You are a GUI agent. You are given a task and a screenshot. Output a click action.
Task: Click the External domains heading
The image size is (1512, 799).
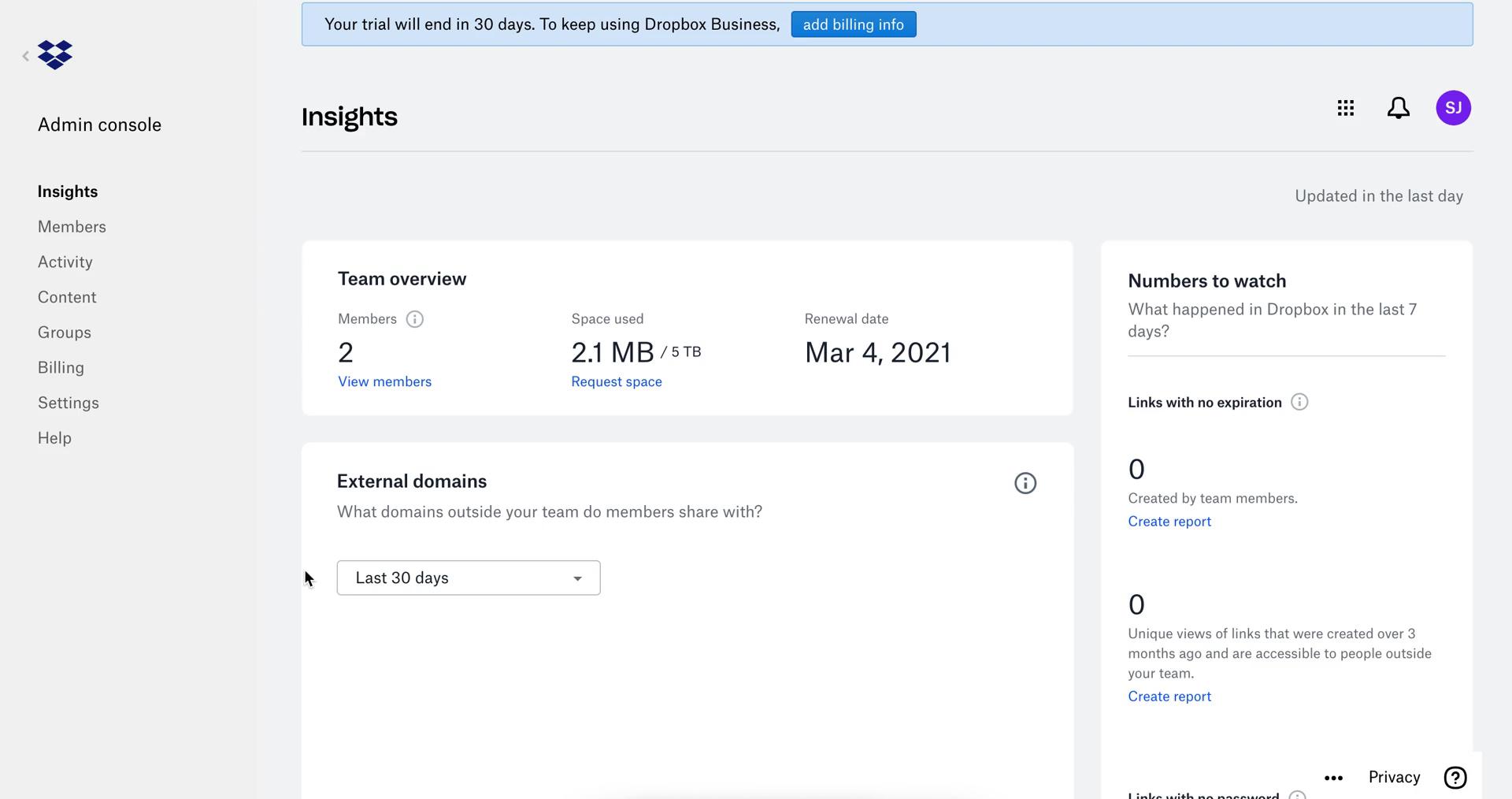click(x=411, y=481)
